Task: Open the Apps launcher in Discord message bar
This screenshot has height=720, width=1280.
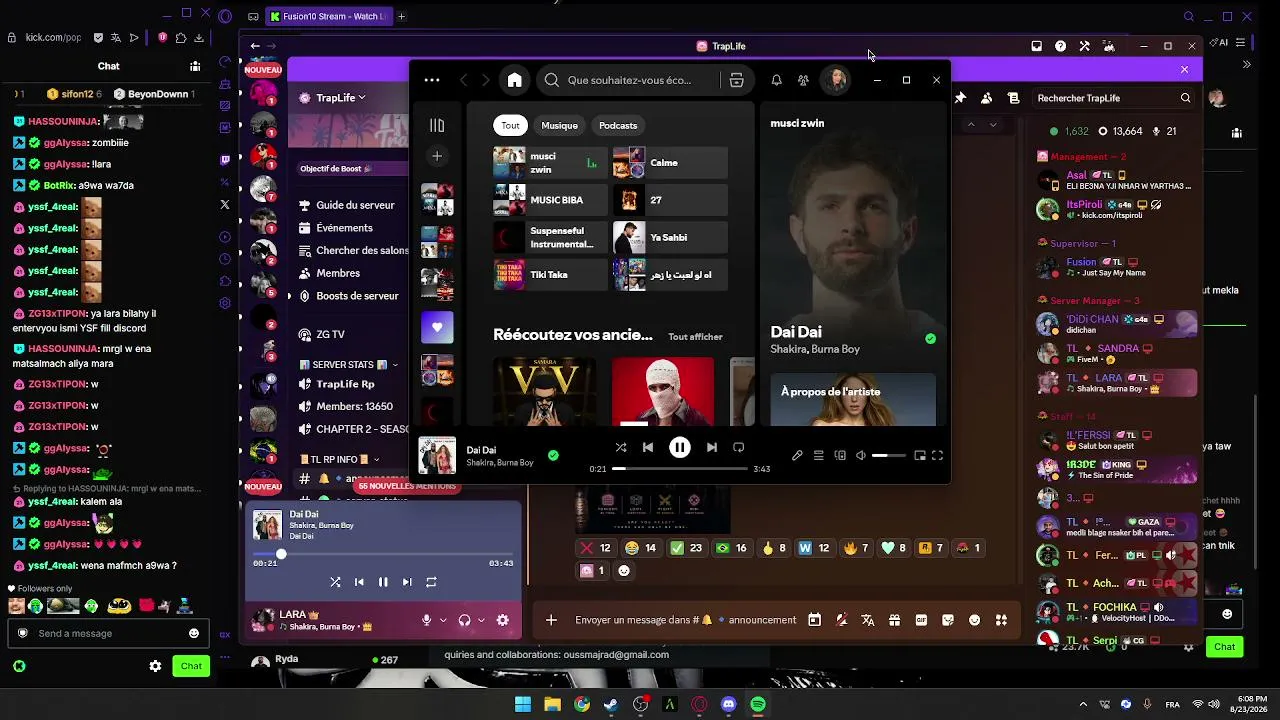Action: 1001,620
